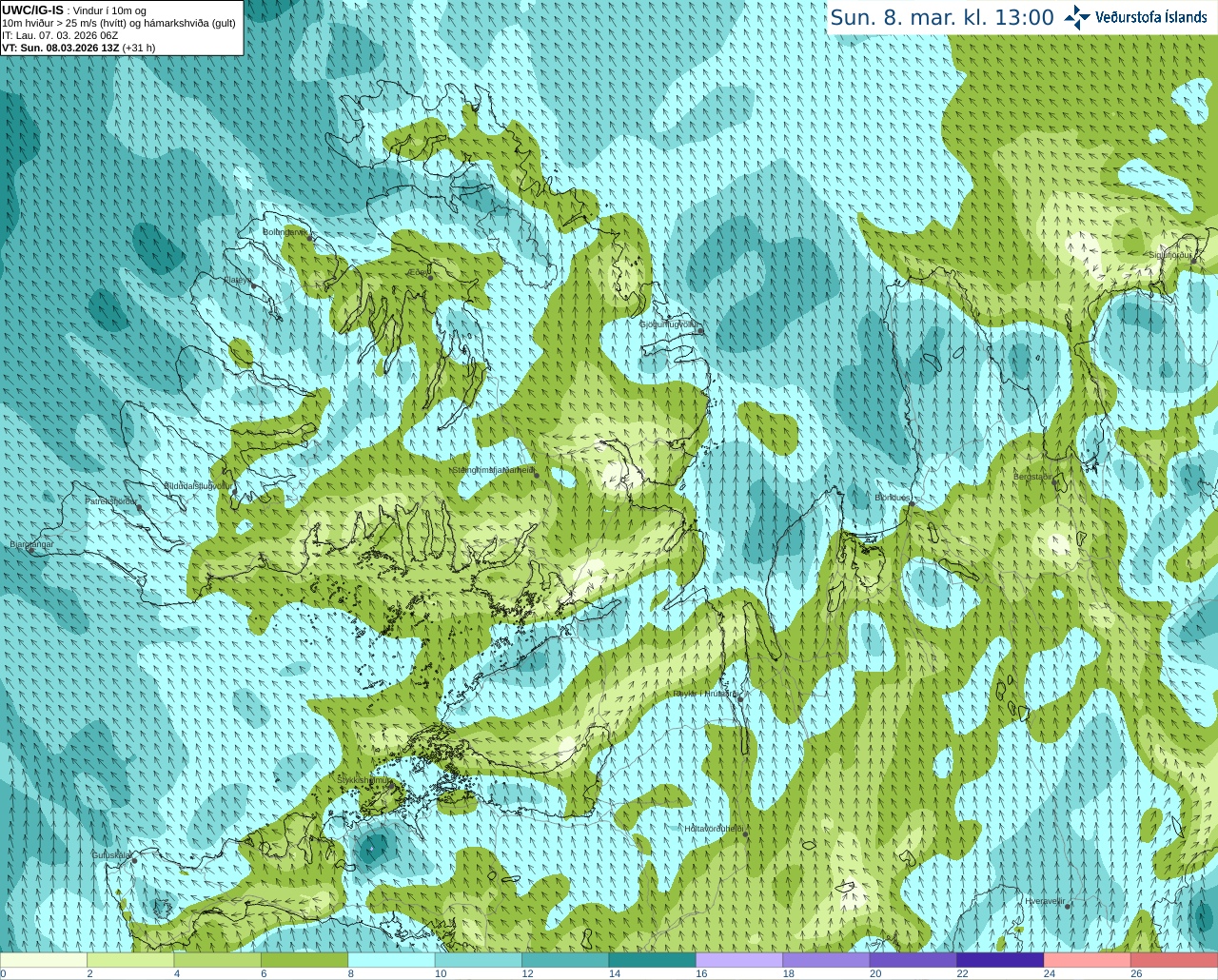Click the 10–12 m/s legend swatch

(479, 961)
